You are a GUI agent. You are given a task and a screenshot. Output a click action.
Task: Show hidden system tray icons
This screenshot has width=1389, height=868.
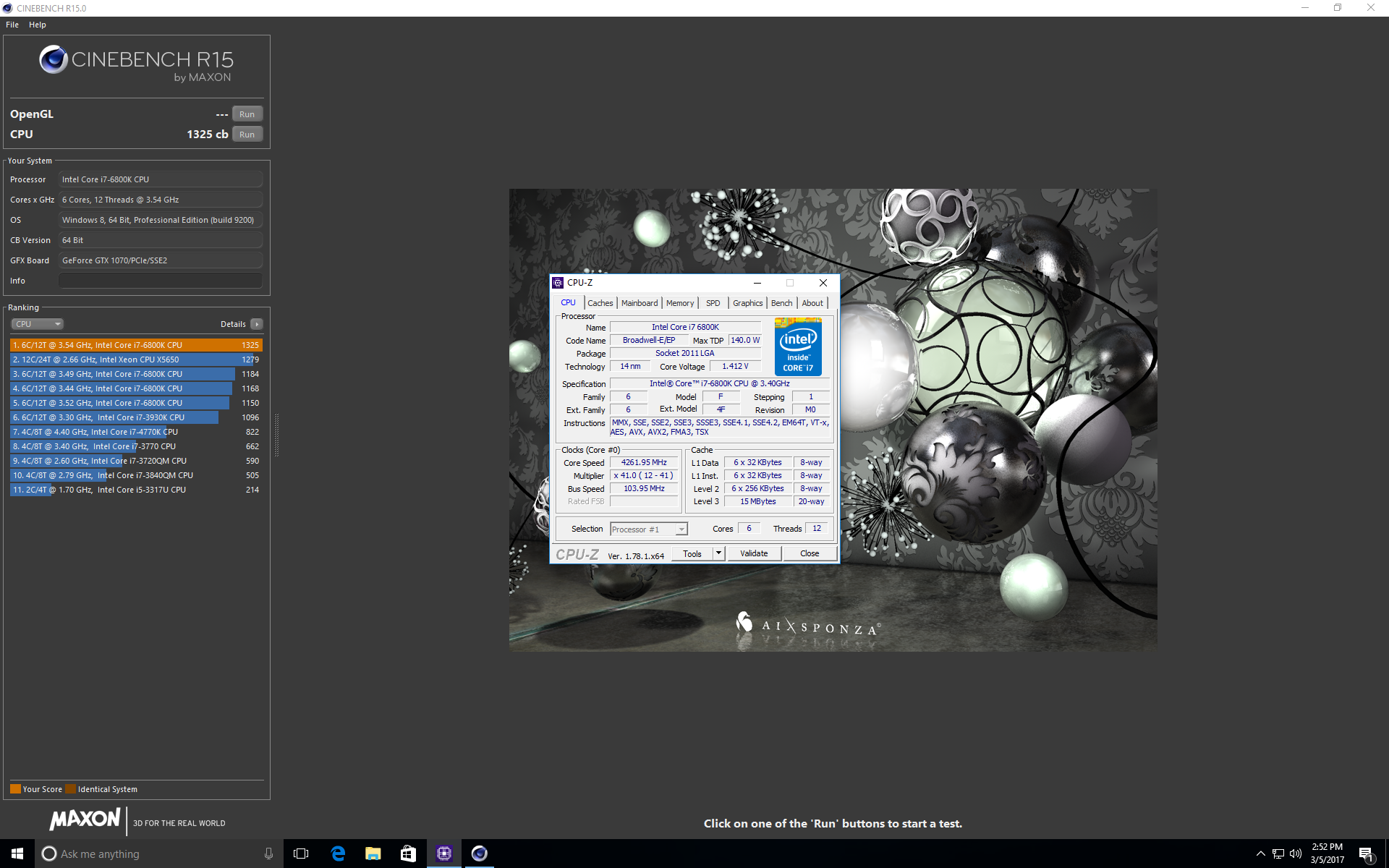[x=1260, y=854]
